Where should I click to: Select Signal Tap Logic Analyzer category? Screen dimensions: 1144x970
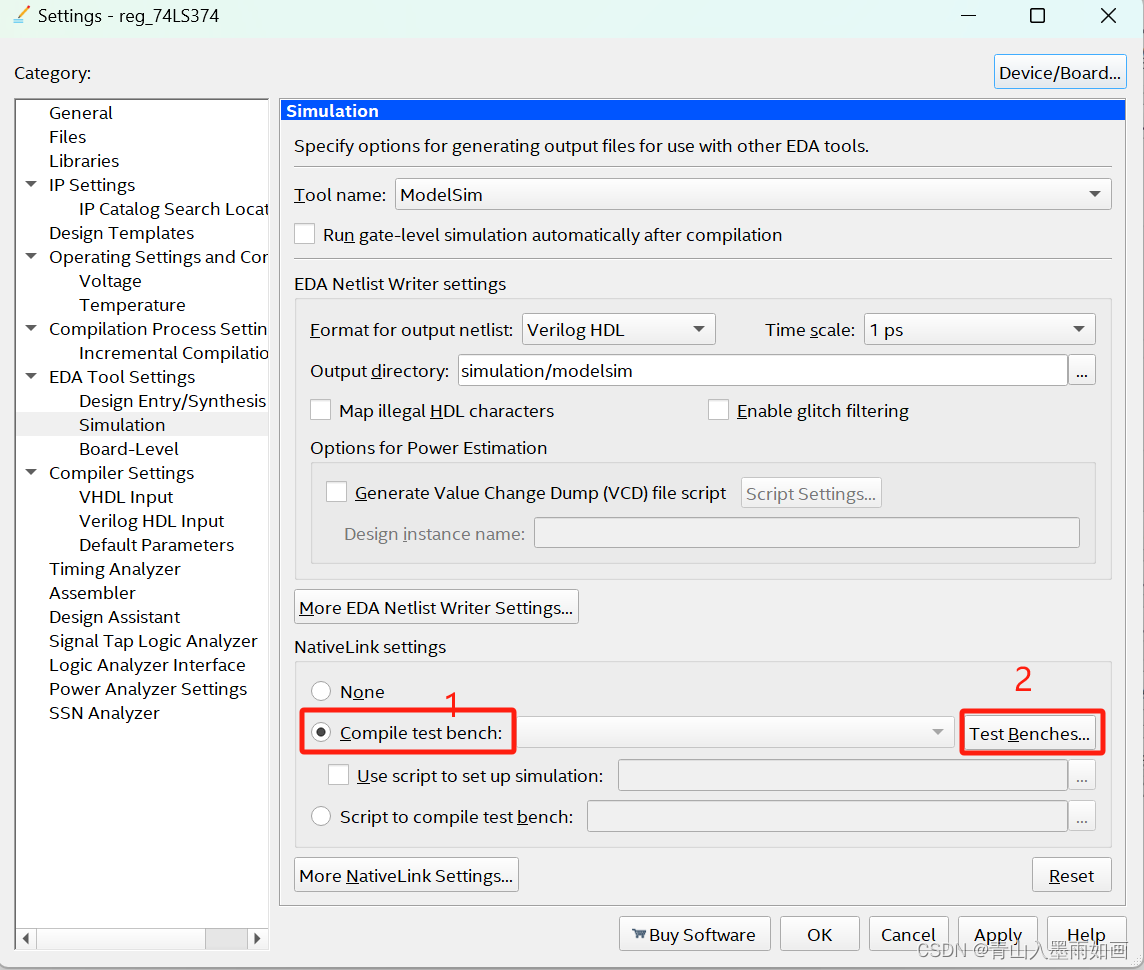click(153, 641)
